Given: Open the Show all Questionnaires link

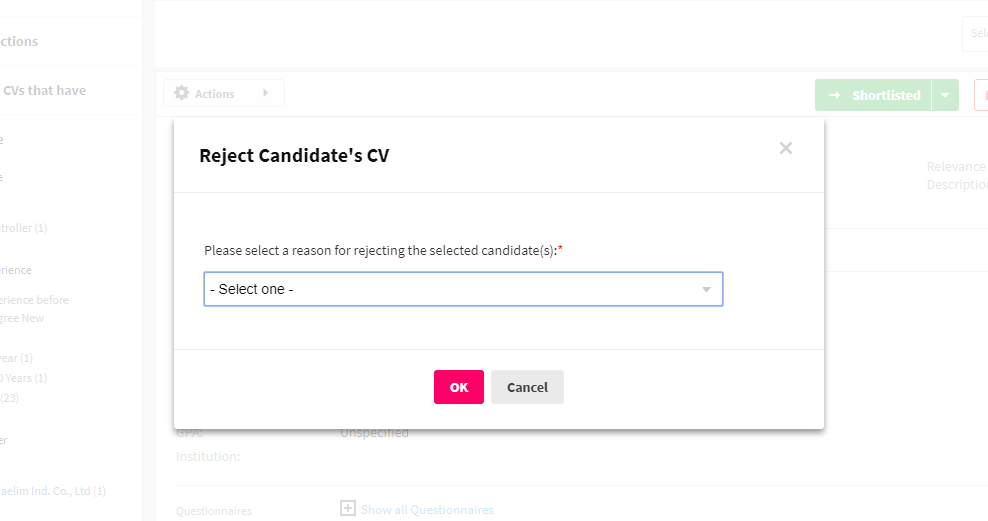Looking at the screenshot, I should pyautogui.click(x=427, y=510).
